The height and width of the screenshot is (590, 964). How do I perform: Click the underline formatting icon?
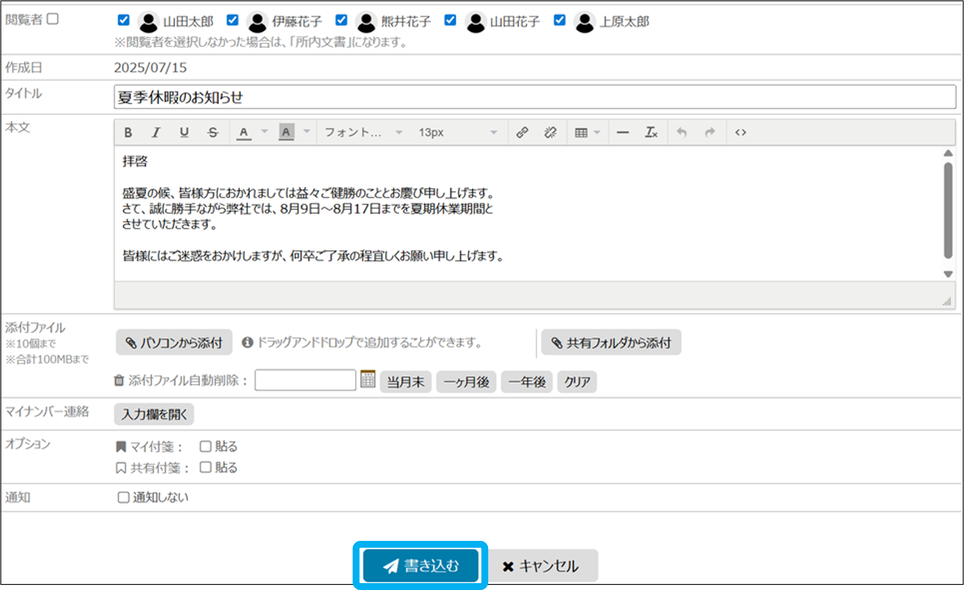coord(184,132)
